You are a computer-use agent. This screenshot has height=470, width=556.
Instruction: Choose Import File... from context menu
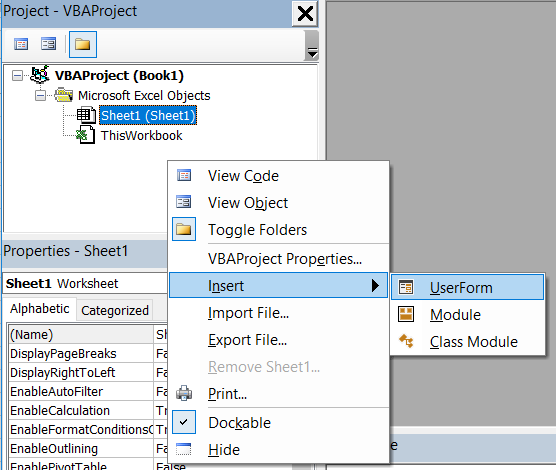click(279, 313)
